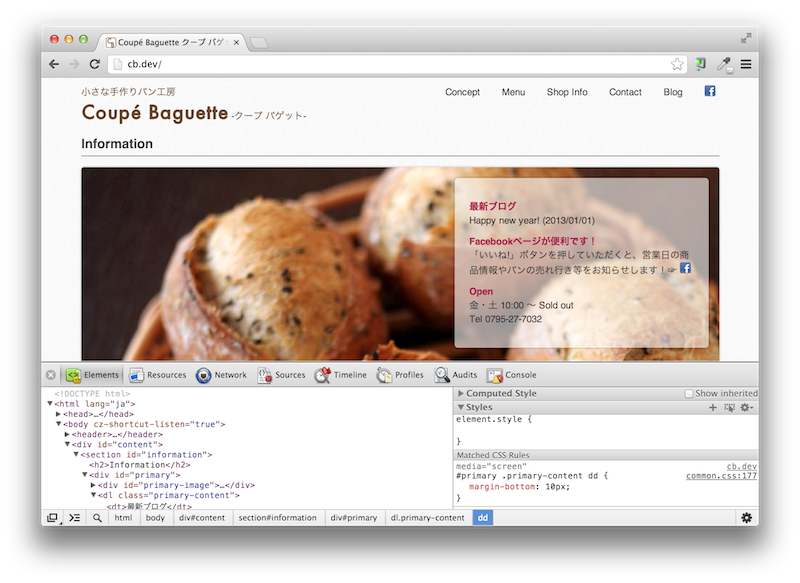Select dl.primary-content breadcrumb
This screenshot has width=800, height=583.
[428, 518]
